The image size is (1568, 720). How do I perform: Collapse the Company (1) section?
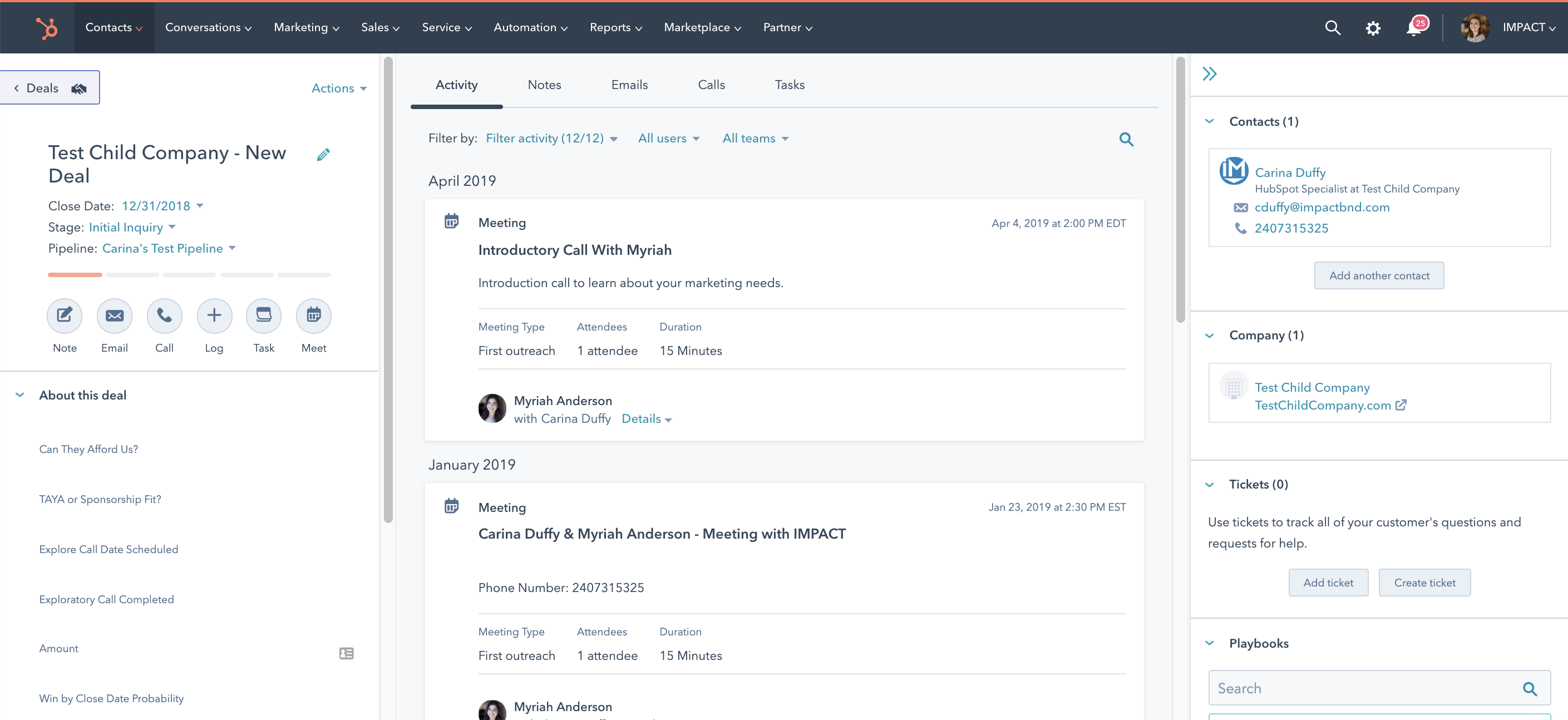1210,336
